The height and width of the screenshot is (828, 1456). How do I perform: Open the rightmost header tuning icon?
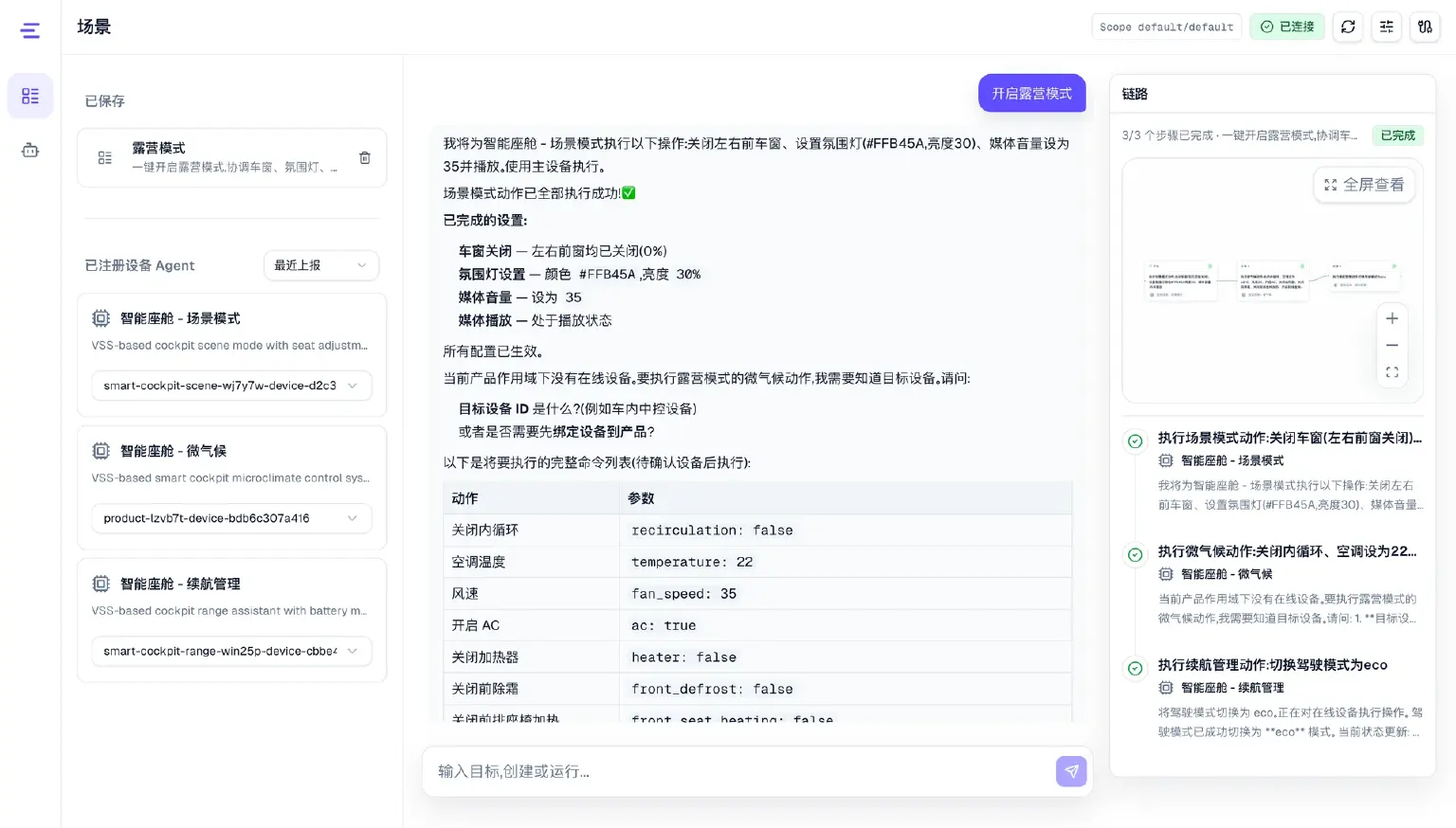(1425, 27)
